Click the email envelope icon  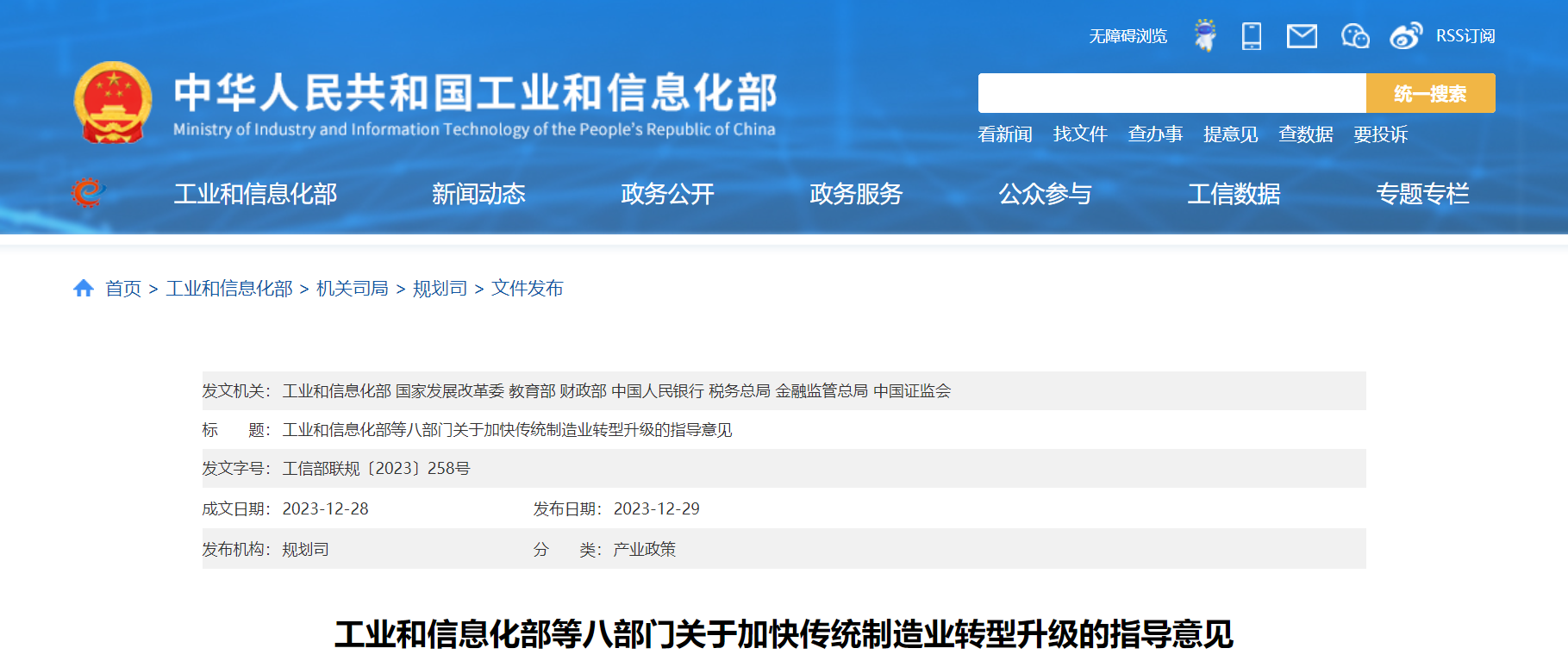pos(1302,36)
